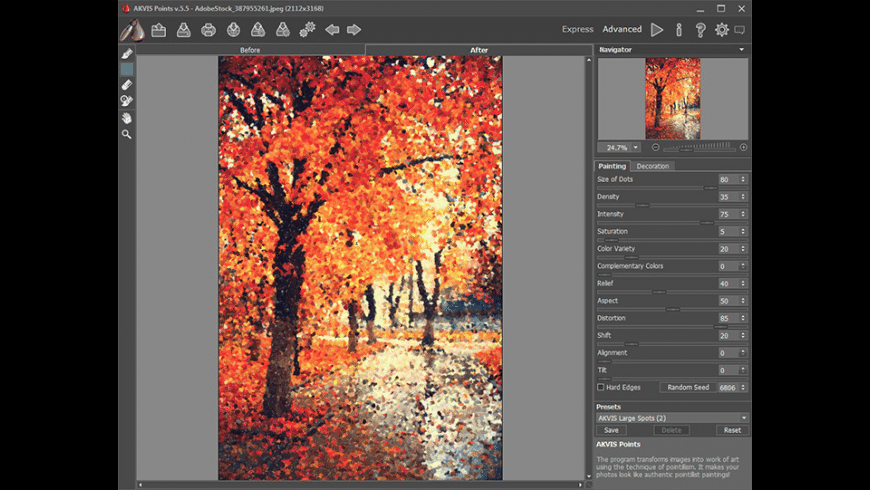Image resolution: width=870 pixels, height=490 pixels.
Task: Enable the Hard Edges checkbox
Action: [601, 387]
